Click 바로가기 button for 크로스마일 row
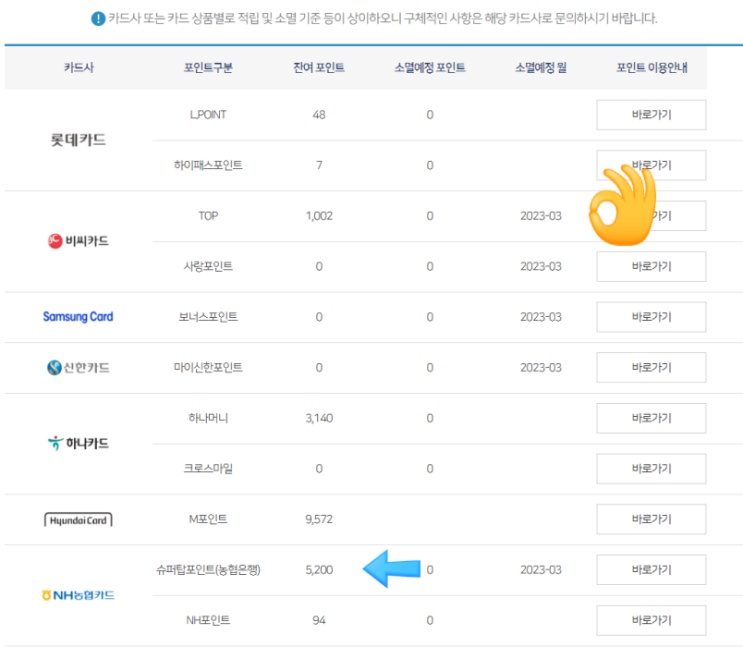The image size is (743, 647). pyautogui.click(x=651, y=469)
